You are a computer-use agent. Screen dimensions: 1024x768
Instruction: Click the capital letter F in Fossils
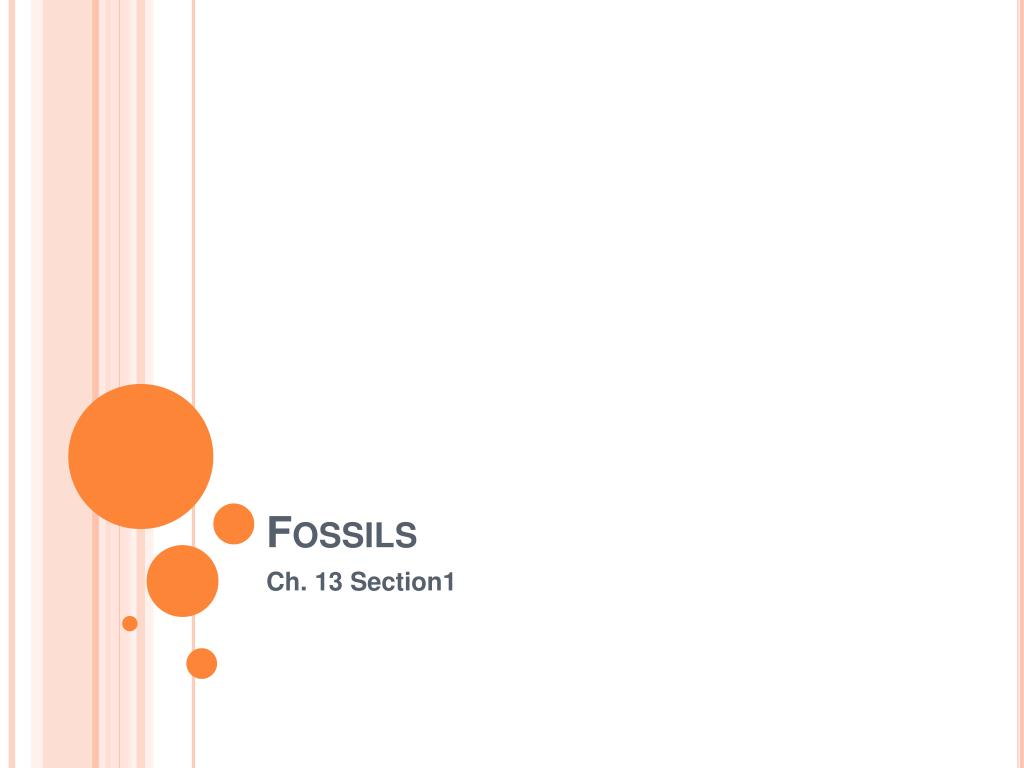pos(279,532)
